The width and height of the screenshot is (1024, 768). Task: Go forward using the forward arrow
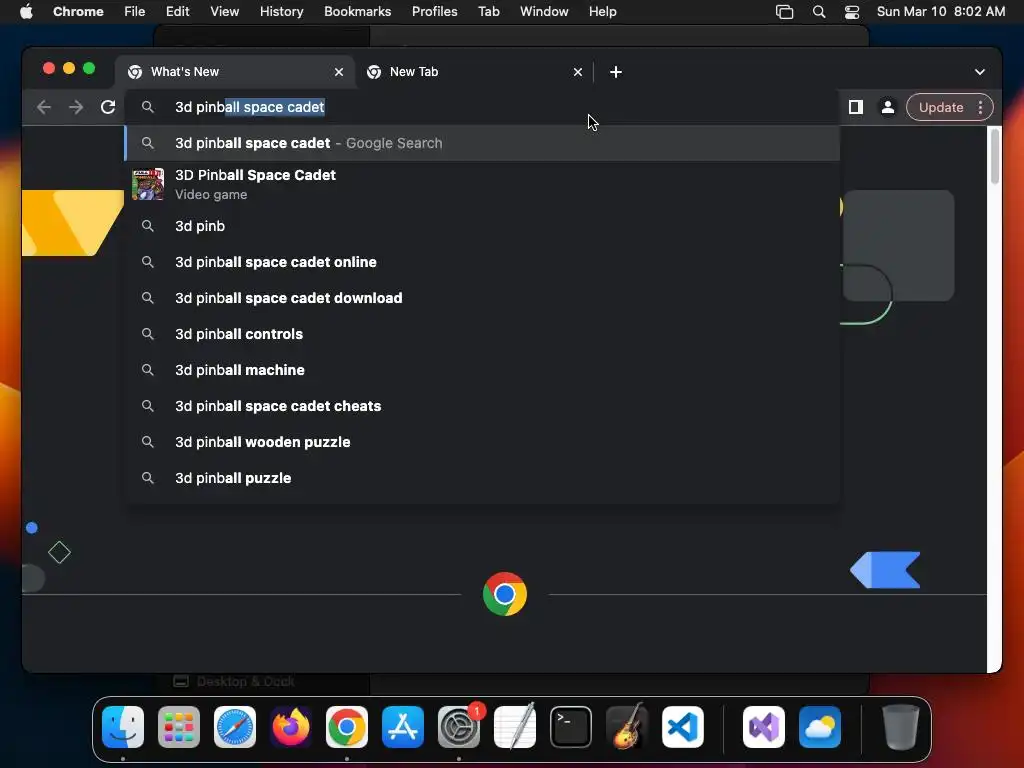point(76,107)
